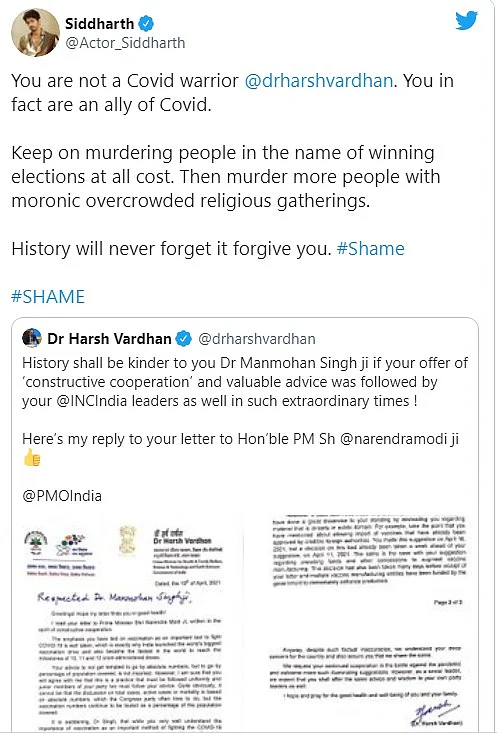Viewport: 497px width, 734px height.
Task: Click the ministry logo on letterhead
Action: point(36,543)
